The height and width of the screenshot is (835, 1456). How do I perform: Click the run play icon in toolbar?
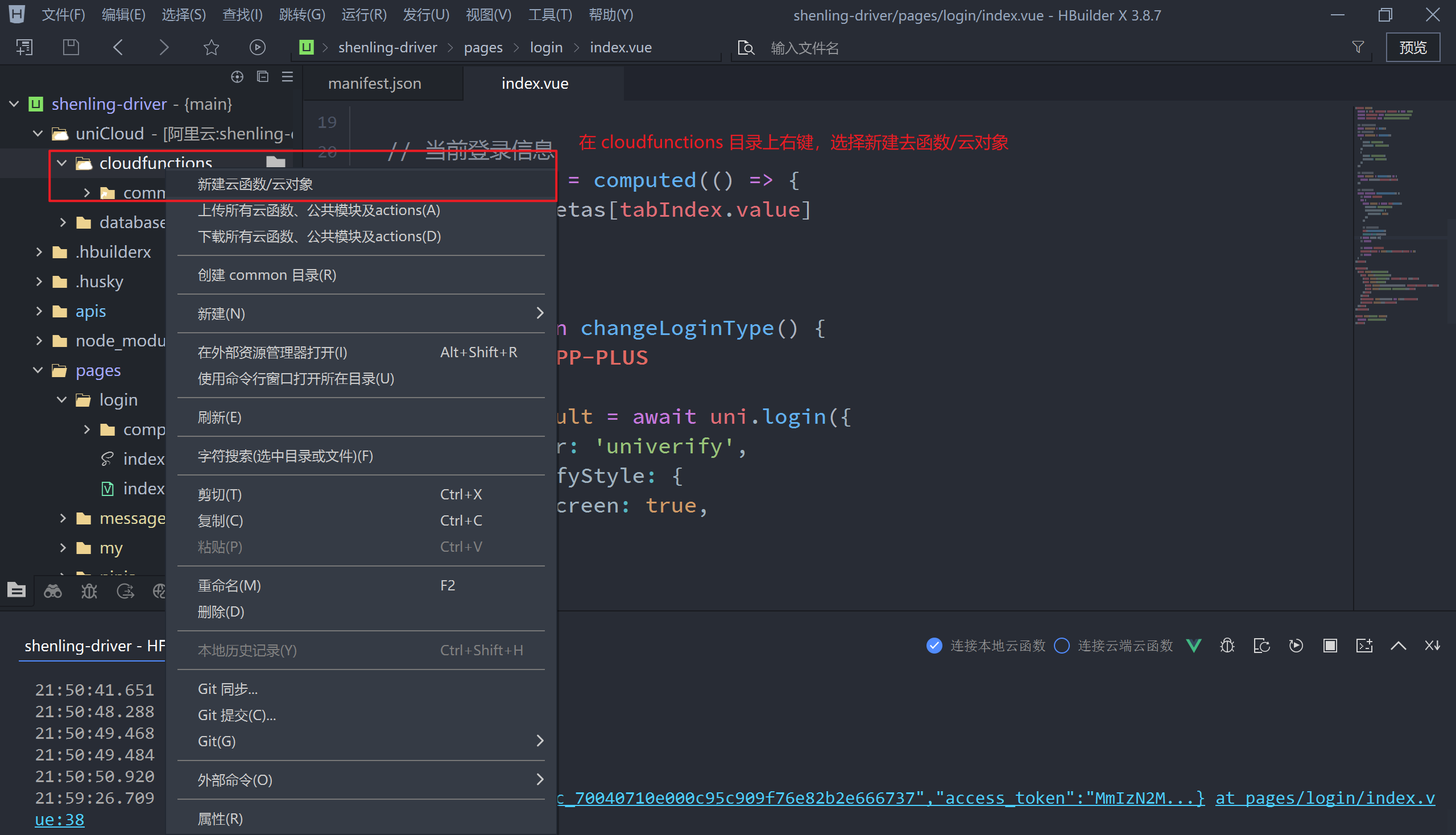tap(258, 47)
